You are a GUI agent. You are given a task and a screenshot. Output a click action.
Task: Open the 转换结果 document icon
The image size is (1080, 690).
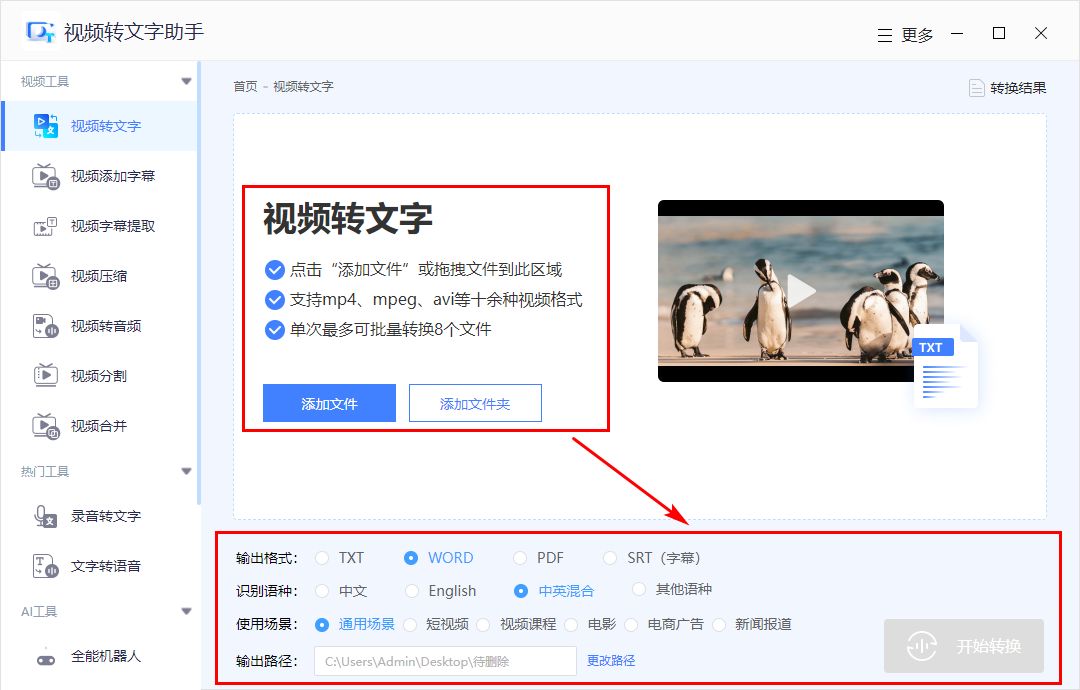(x=977, y=88)
